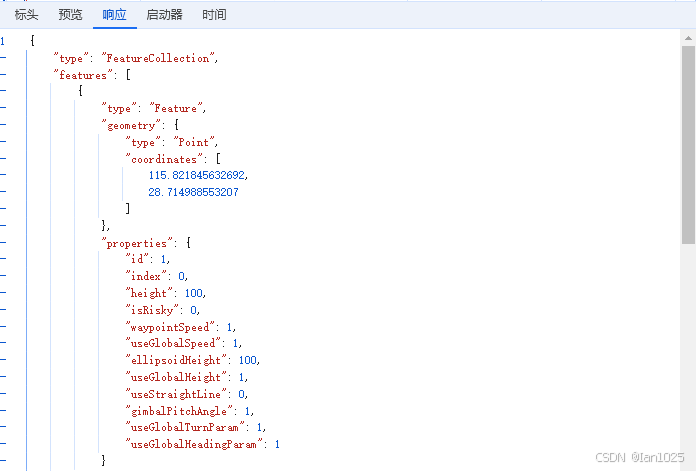Open the 预览 tab
This screenshot has height=471, width=696.
coord(70,15)
